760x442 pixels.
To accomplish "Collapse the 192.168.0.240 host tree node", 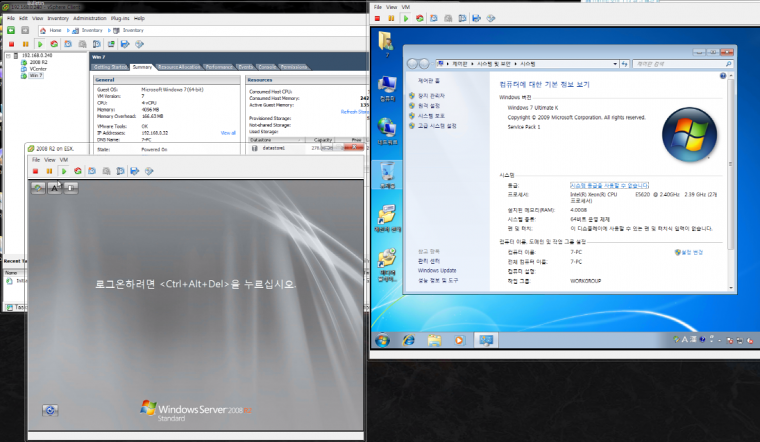I will [x=8, y=56].
